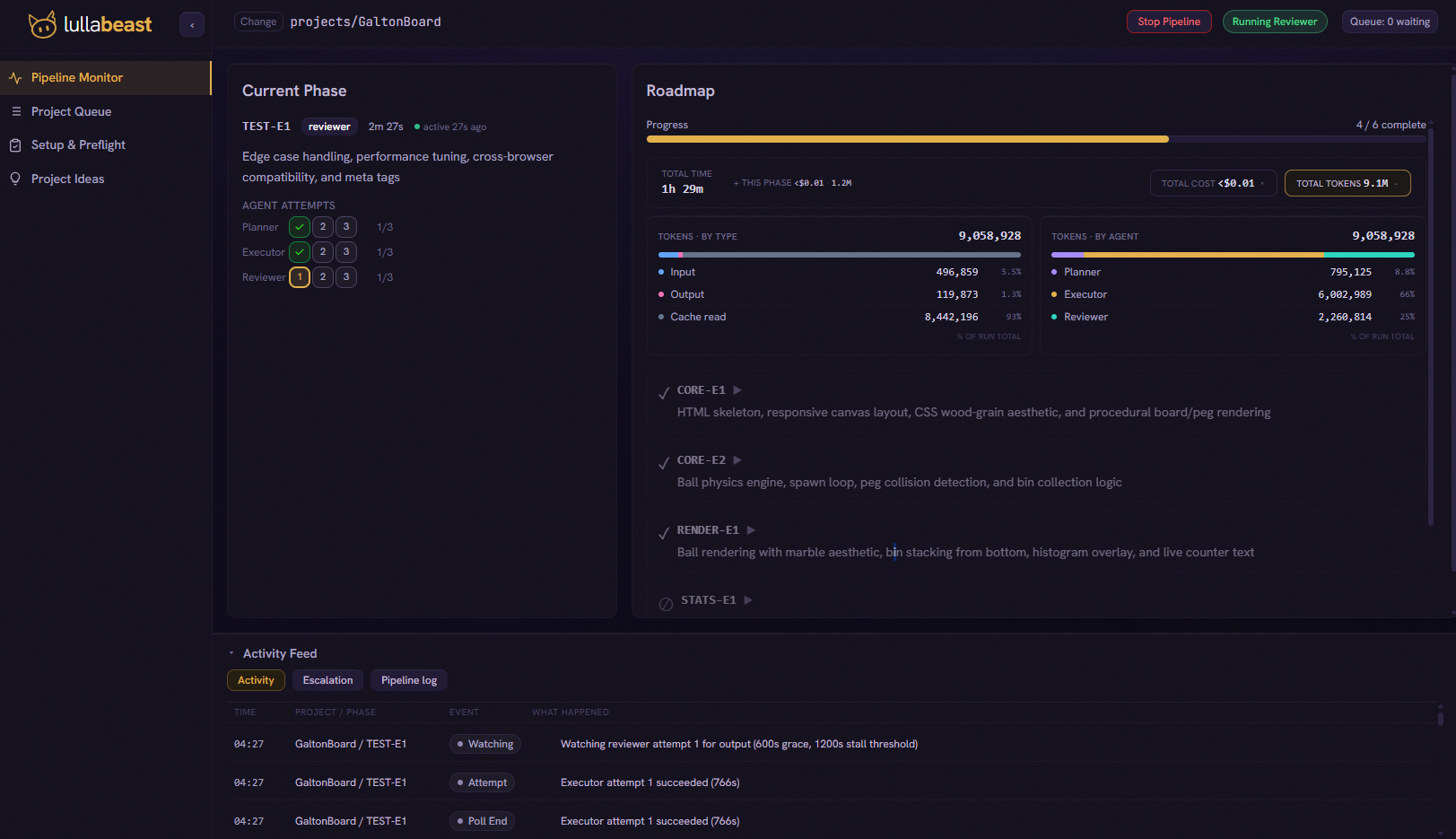Stop the running pipeline
The width and height of the screenshot is (1456, 839).
[x=1169, y=22]
